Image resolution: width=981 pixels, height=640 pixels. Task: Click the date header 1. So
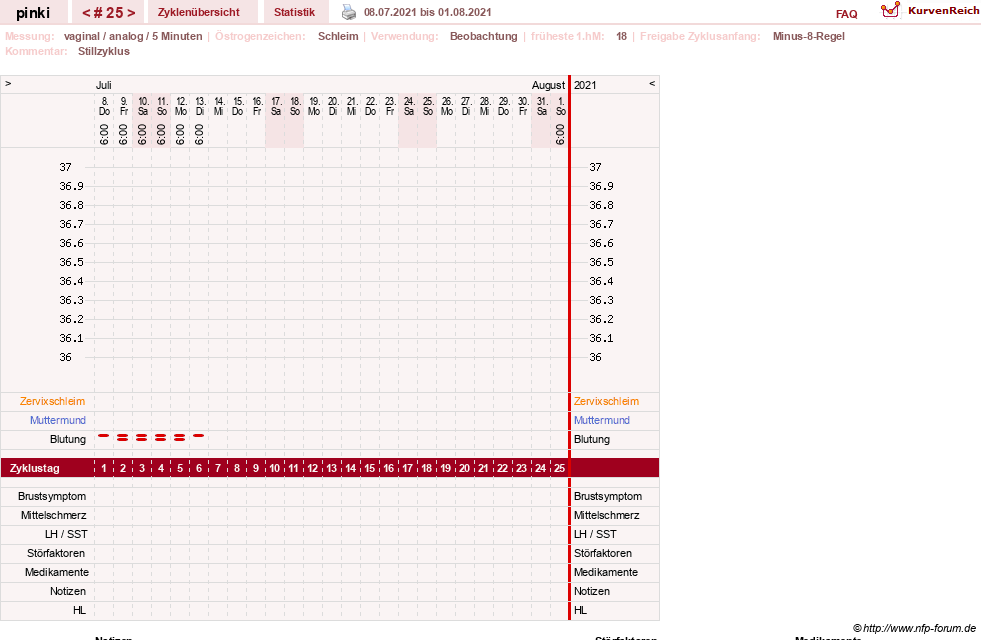click(x=561, y=106)
